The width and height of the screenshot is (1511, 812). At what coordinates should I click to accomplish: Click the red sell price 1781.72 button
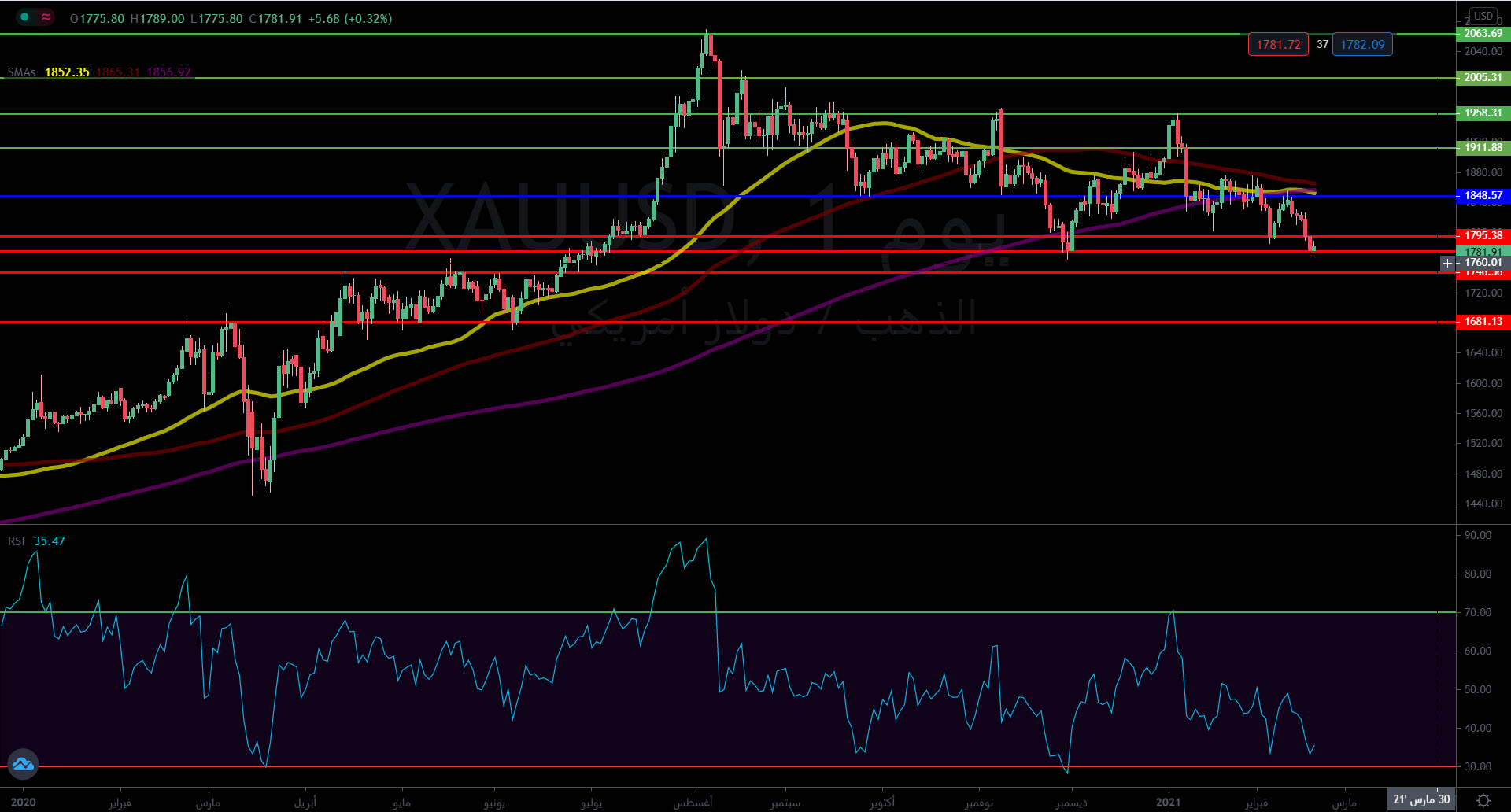click(1278, 45)
